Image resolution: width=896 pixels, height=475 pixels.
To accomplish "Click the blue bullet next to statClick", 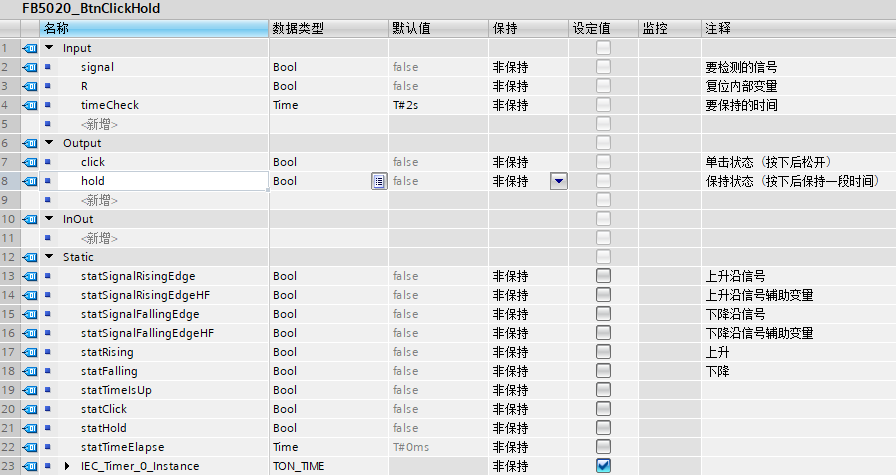I will coord(47,409).
